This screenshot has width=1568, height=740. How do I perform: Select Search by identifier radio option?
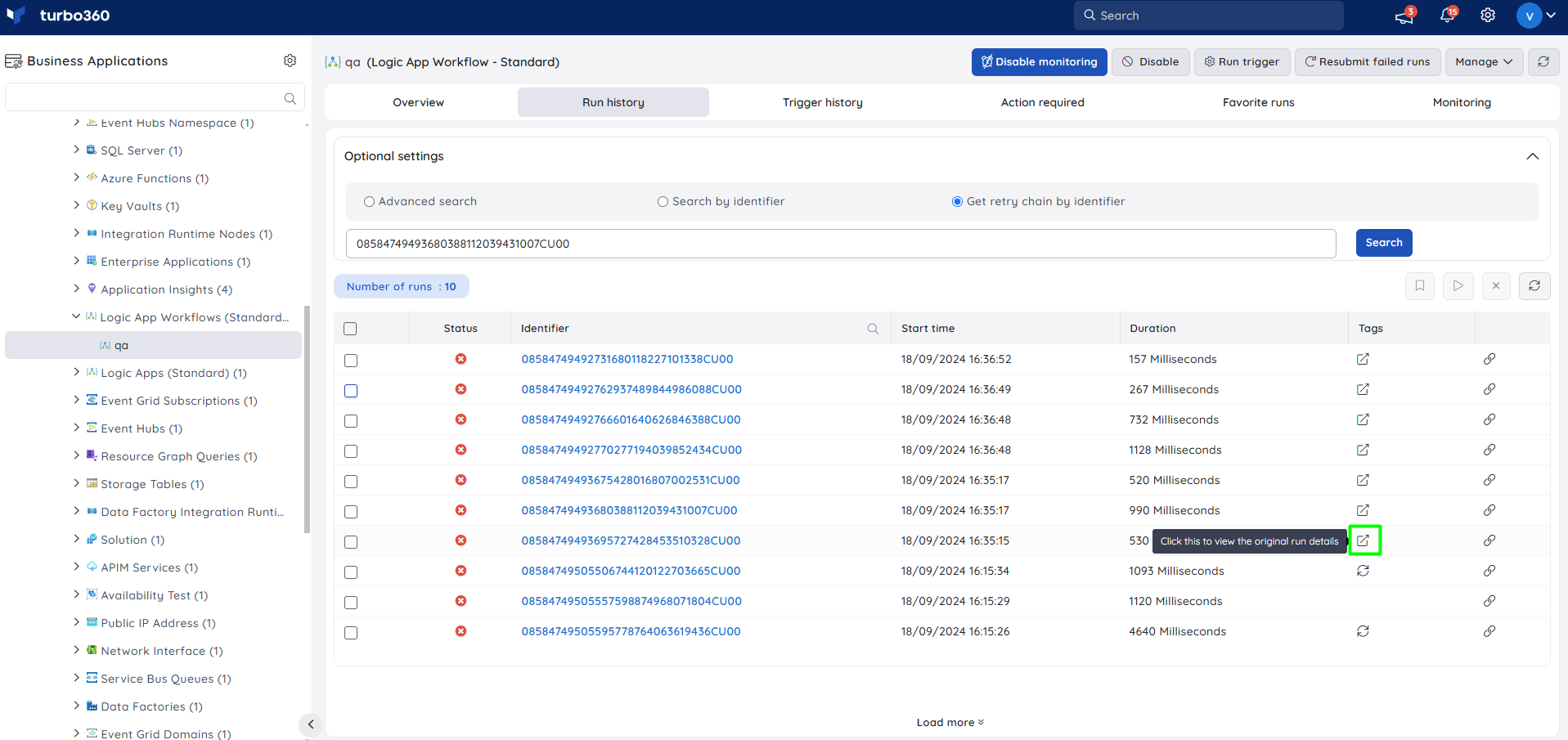coord(663,202)
